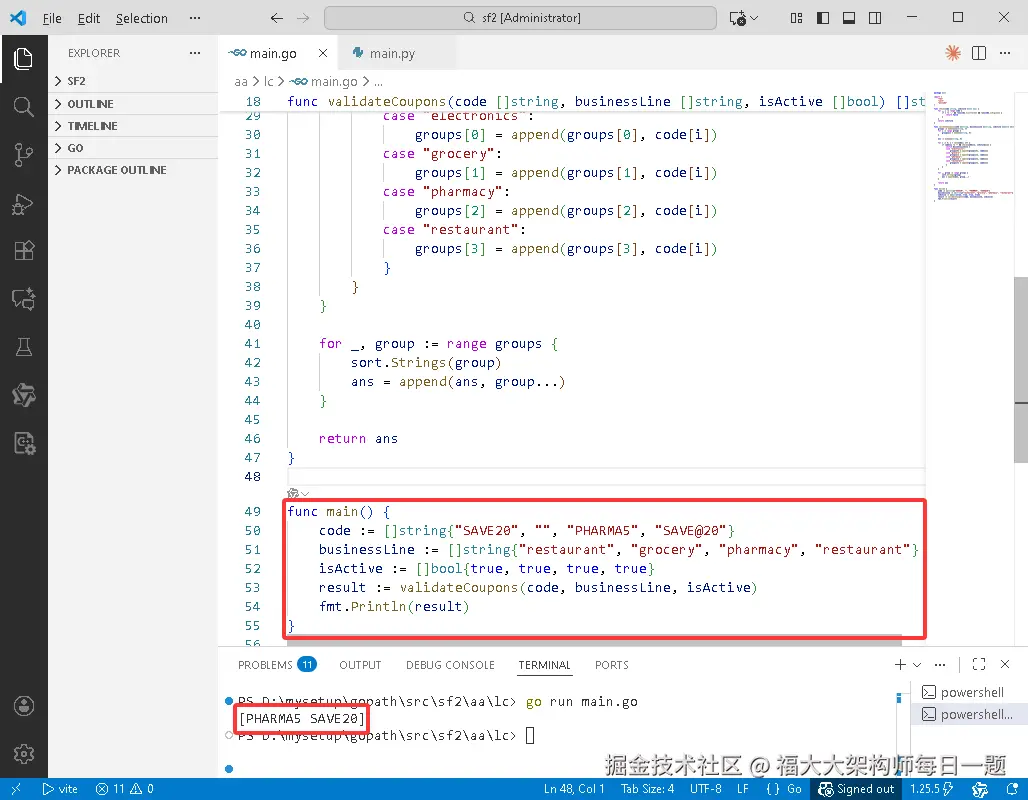This screenshot has height=800, width=1028.
Task: Open the Manage gear settings icon
Action: (x=24, y=754)
